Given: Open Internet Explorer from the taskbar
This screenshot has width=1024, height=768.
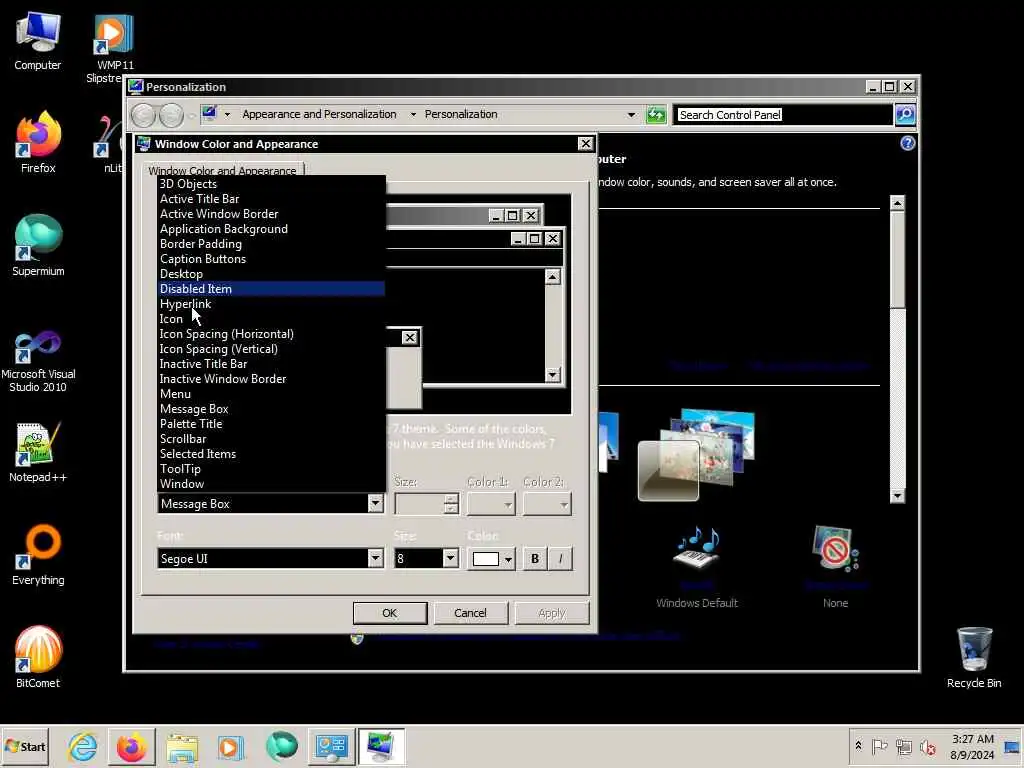Looking at the screenshot, I should (83, 746).
